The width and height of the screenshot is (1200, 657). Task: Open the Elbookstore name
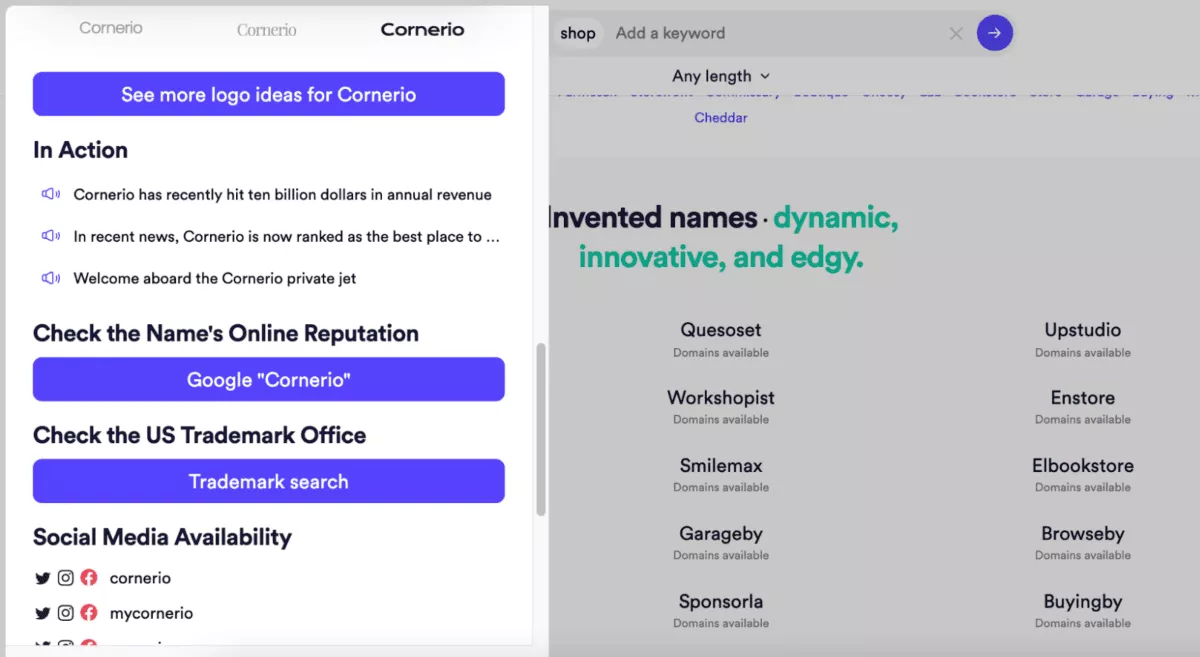pos(1083,466)
